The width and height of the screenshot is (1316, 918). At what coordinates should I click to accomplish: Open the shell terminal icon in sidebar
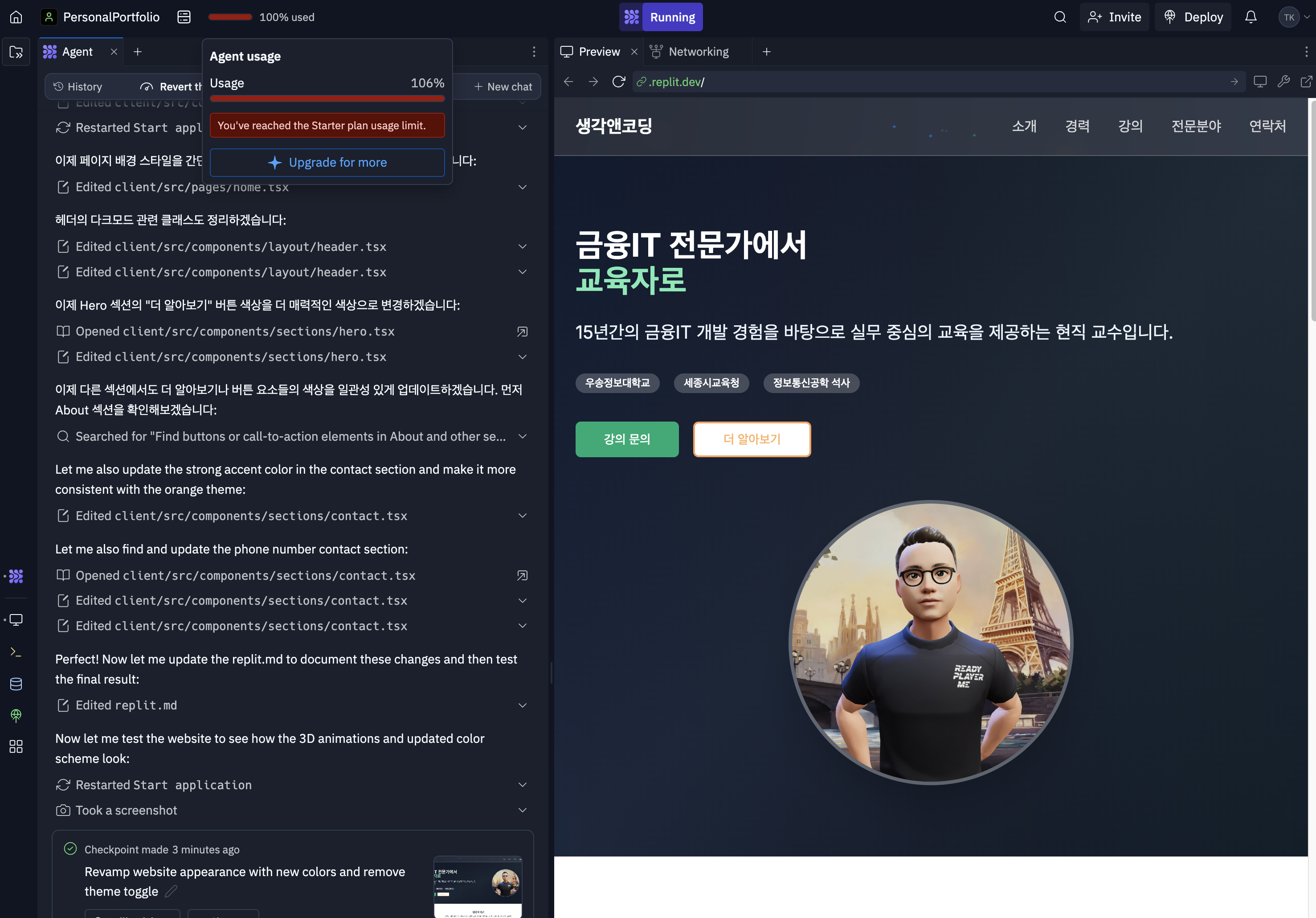coord(16,652)
